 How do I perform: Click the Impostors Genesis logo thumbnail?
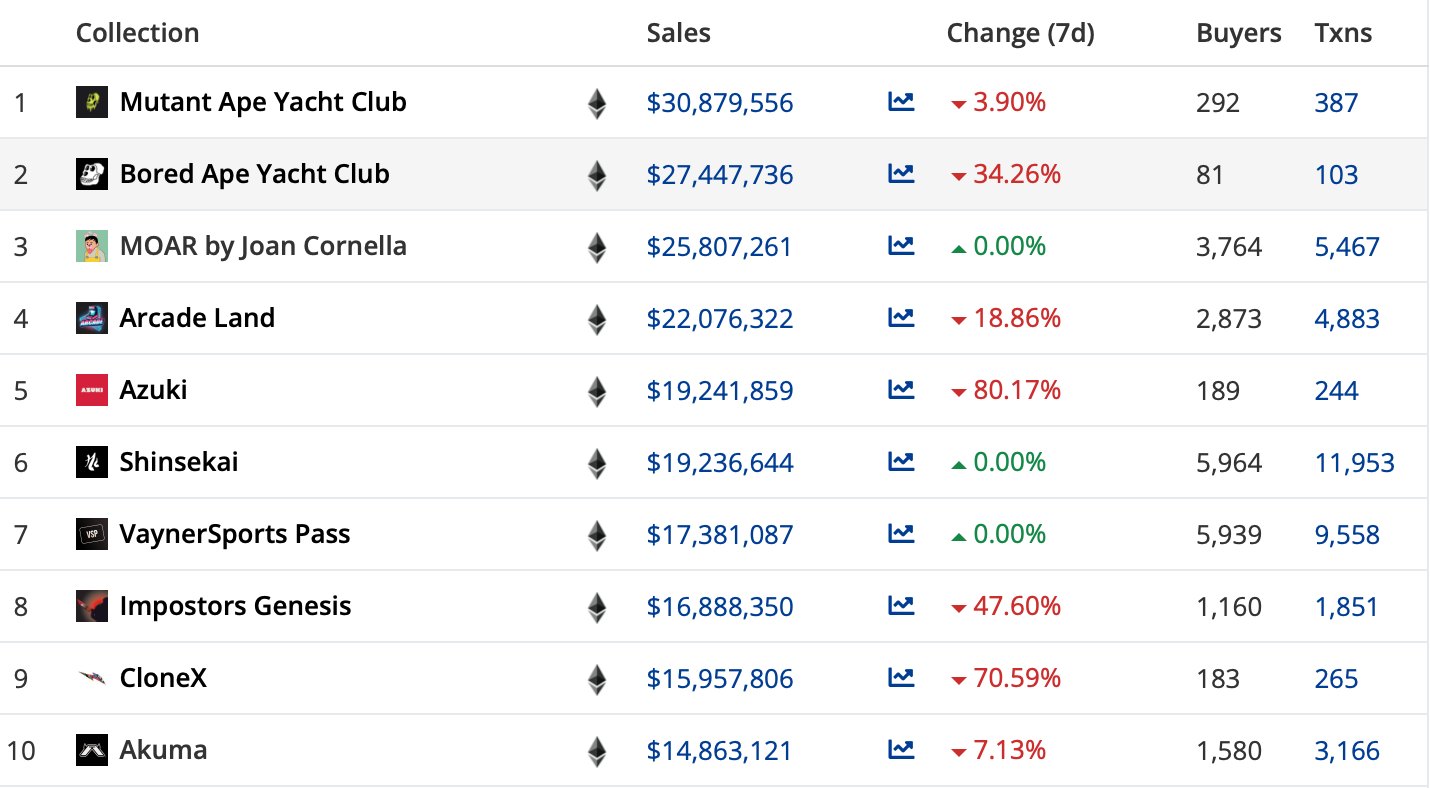tap(92, 606)
